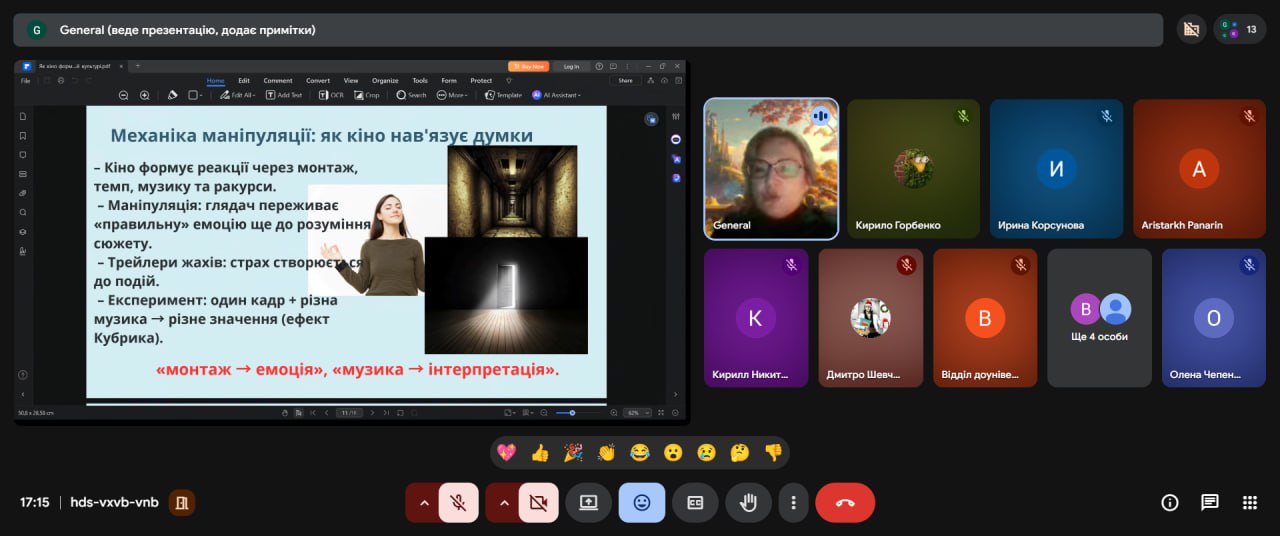
Task: Send the heart reaction emoji
Action: pos(507,453)
